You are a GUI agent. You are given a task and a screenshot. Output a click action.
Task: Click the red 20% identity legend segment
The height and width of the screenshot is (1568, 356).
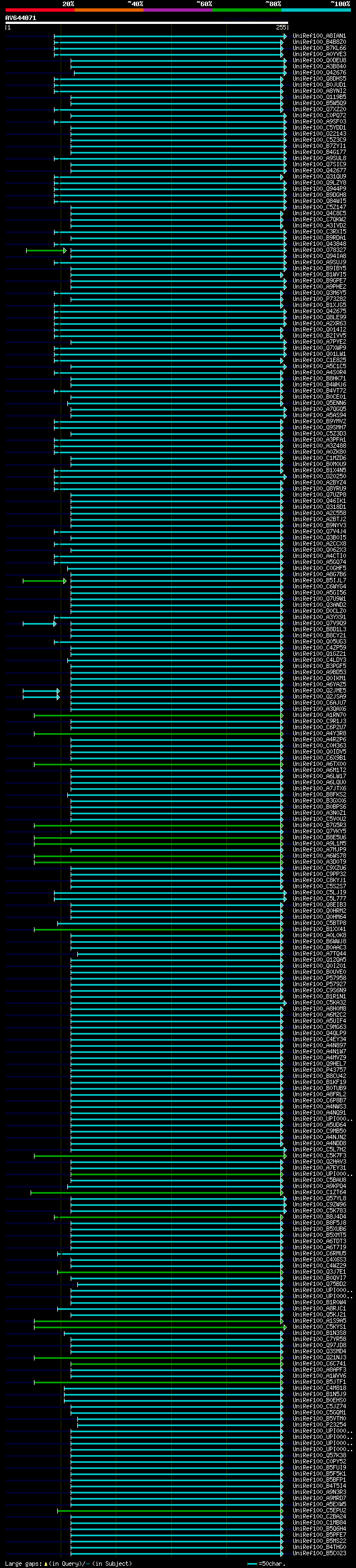point(39,10)
